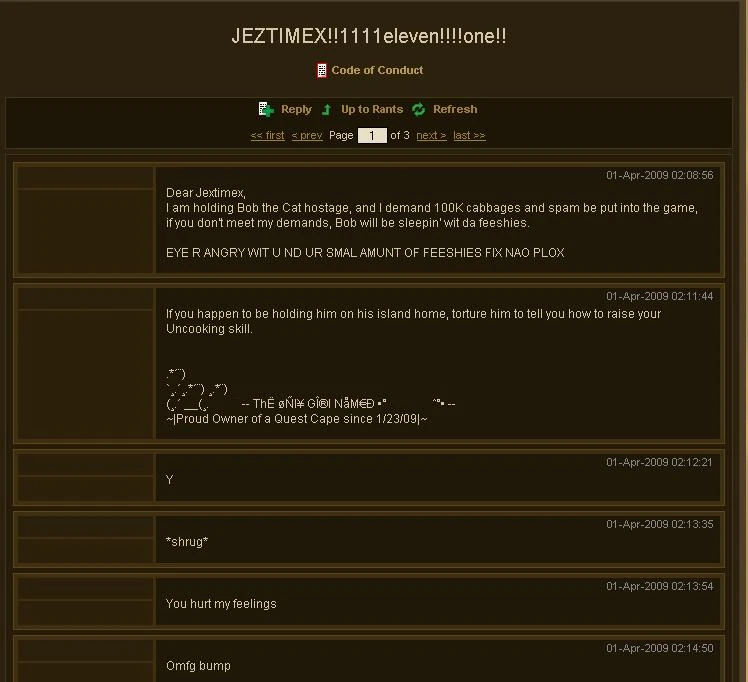
Task: Jump to the first page link
Action: 267,135
